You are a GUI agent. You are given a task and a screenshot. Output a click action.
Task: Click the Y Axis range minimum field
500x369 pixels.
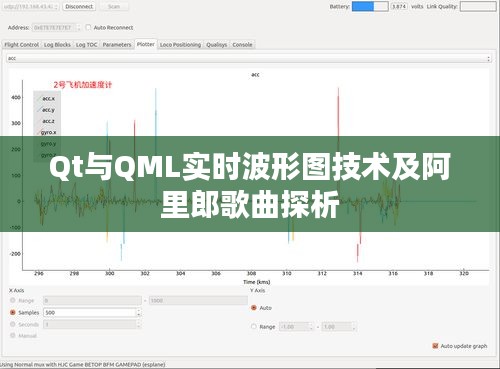point(296,327)
